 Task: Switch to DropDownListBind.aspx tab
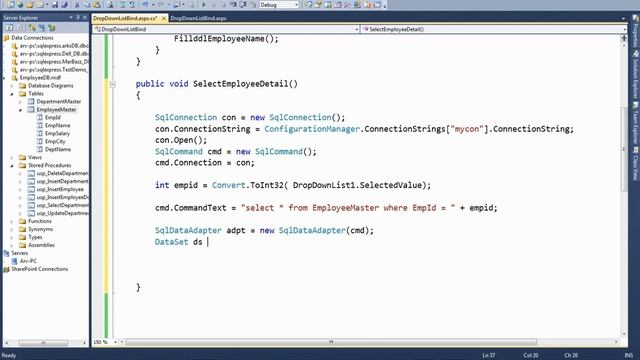(x=198, y=18)
